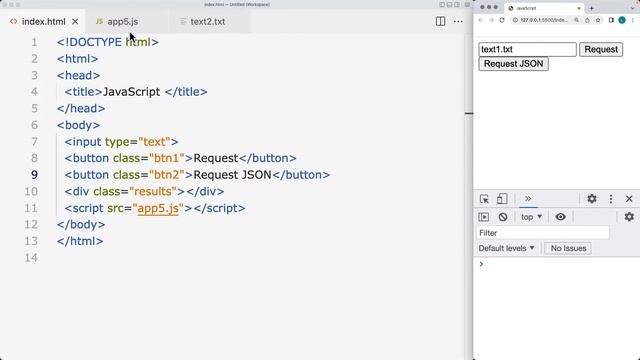The height and width of the screenshot is (360, 640).
Task: Click the closing </body> tag
Action: click(x=81, y=224)
